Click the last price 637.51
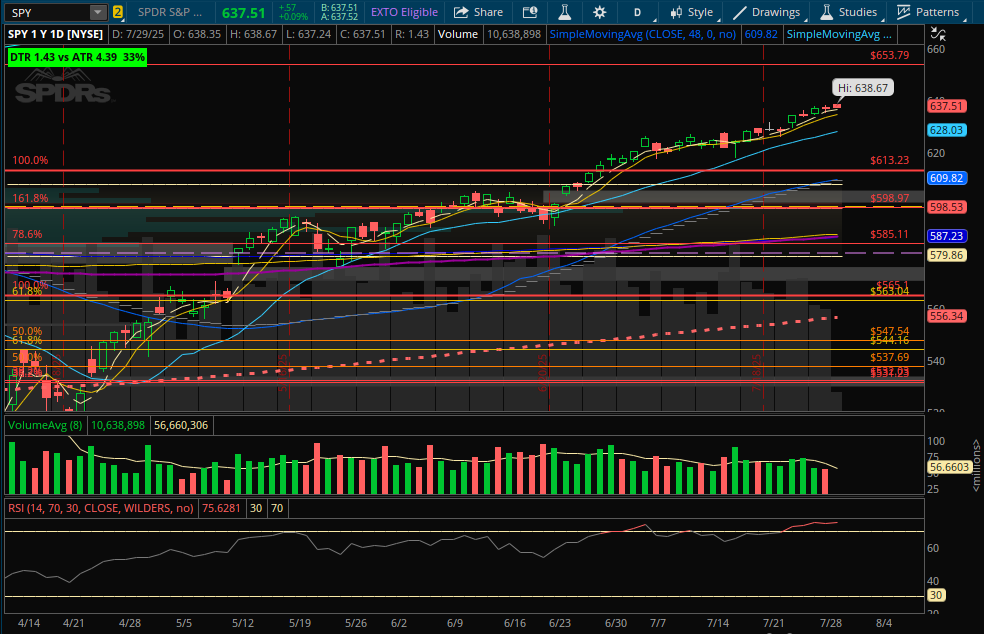 coord(243,13)
